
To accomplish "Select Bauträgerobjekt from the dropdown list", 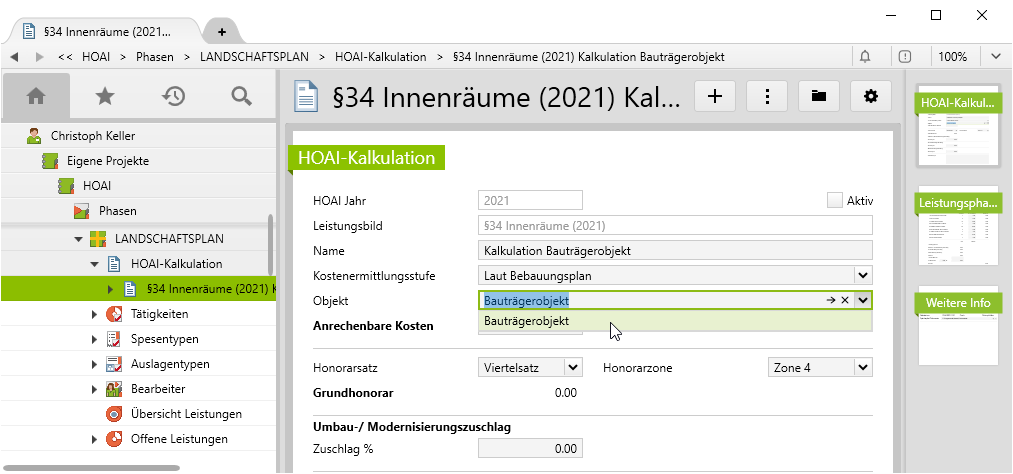I will tap(527, 322).
